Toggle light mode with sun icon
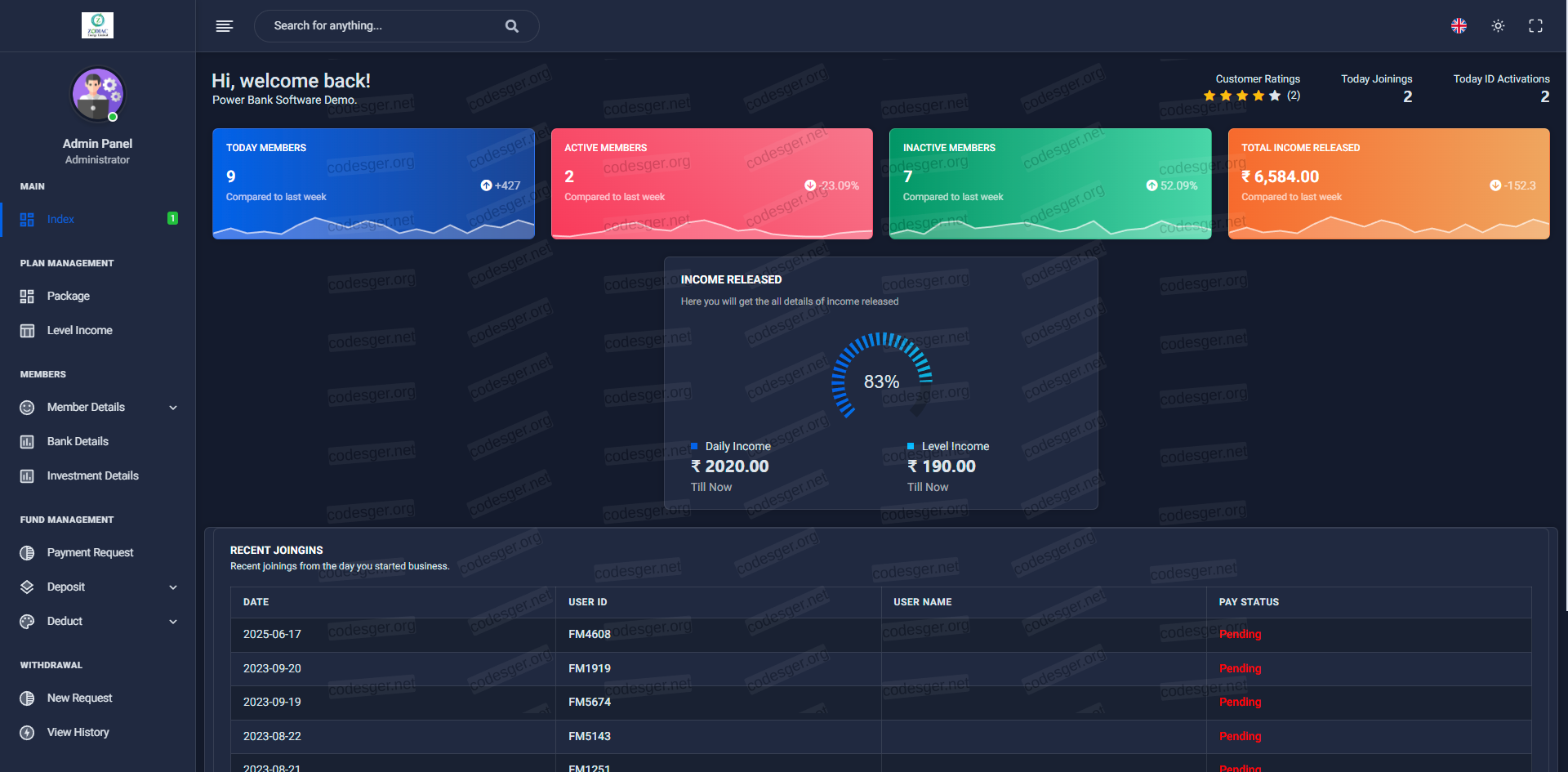The image size is (1568, 772). point(1498,26)
